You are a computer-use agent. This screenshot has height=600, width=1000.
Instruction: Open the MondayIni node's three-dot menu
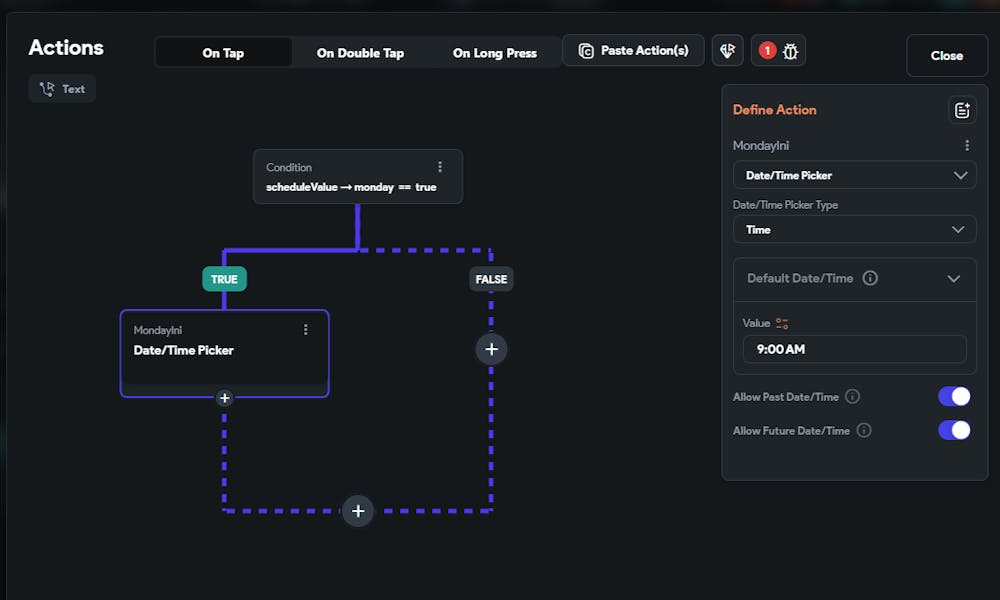pyautogui.click(x=306, y=329)
